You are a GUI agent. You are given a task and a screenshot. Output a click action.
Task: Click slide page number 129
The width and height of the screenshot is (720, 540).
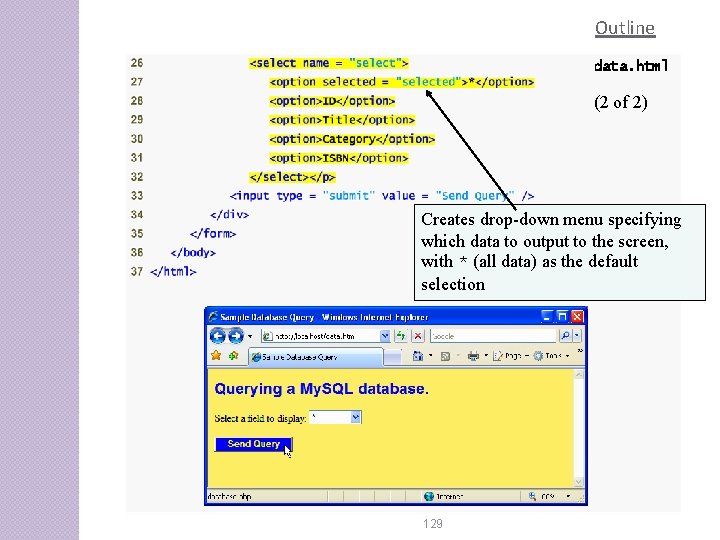pos(433,523)
